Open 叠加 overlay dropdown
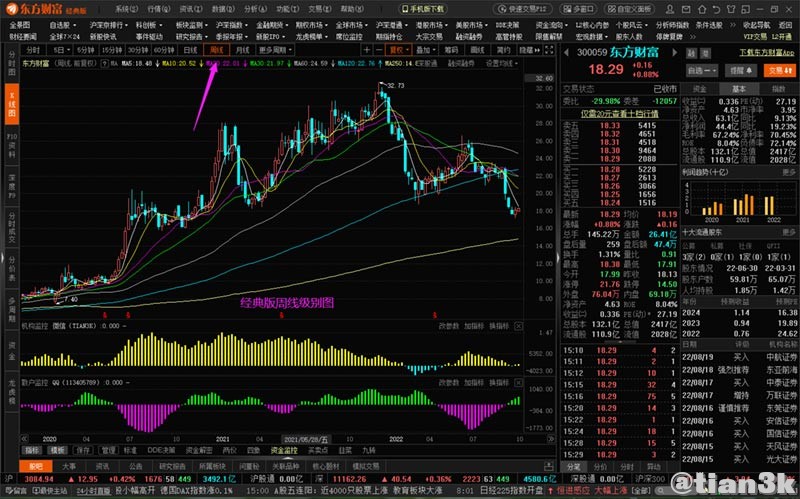 426,49
